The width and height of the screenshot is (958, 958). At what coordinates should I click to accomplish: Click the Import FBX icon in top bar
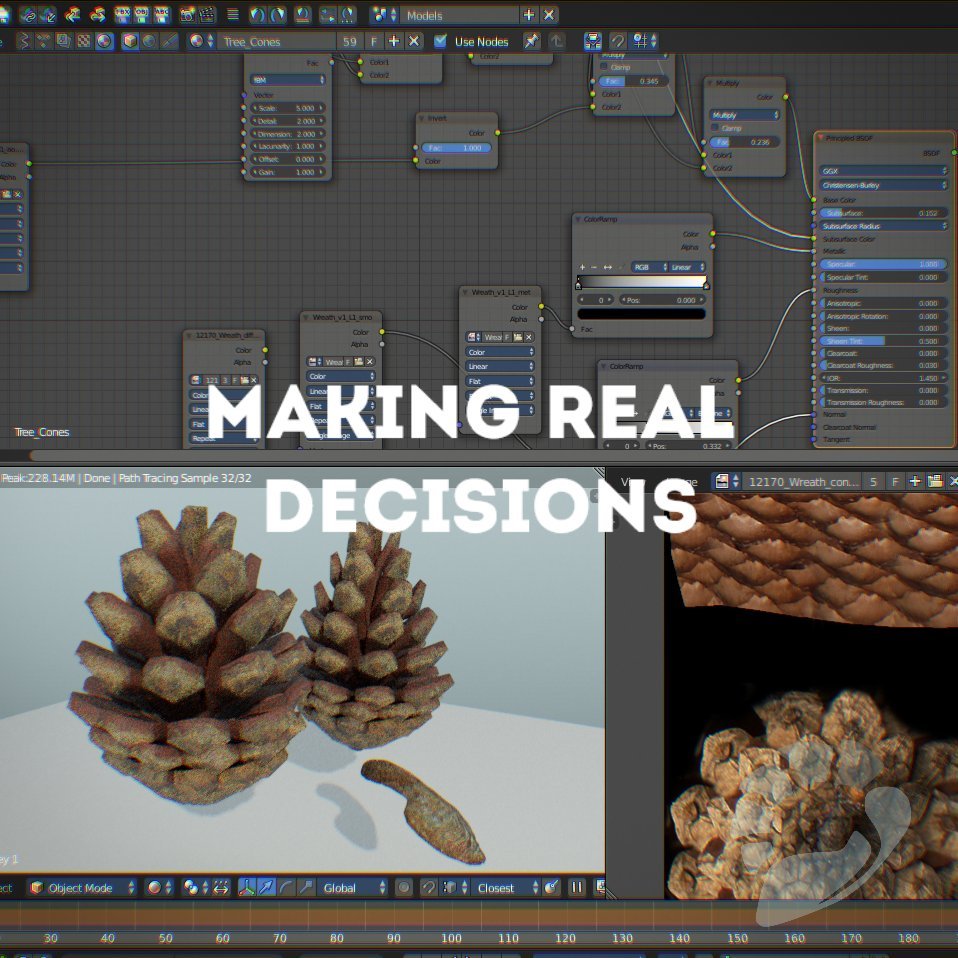(122, 14)
